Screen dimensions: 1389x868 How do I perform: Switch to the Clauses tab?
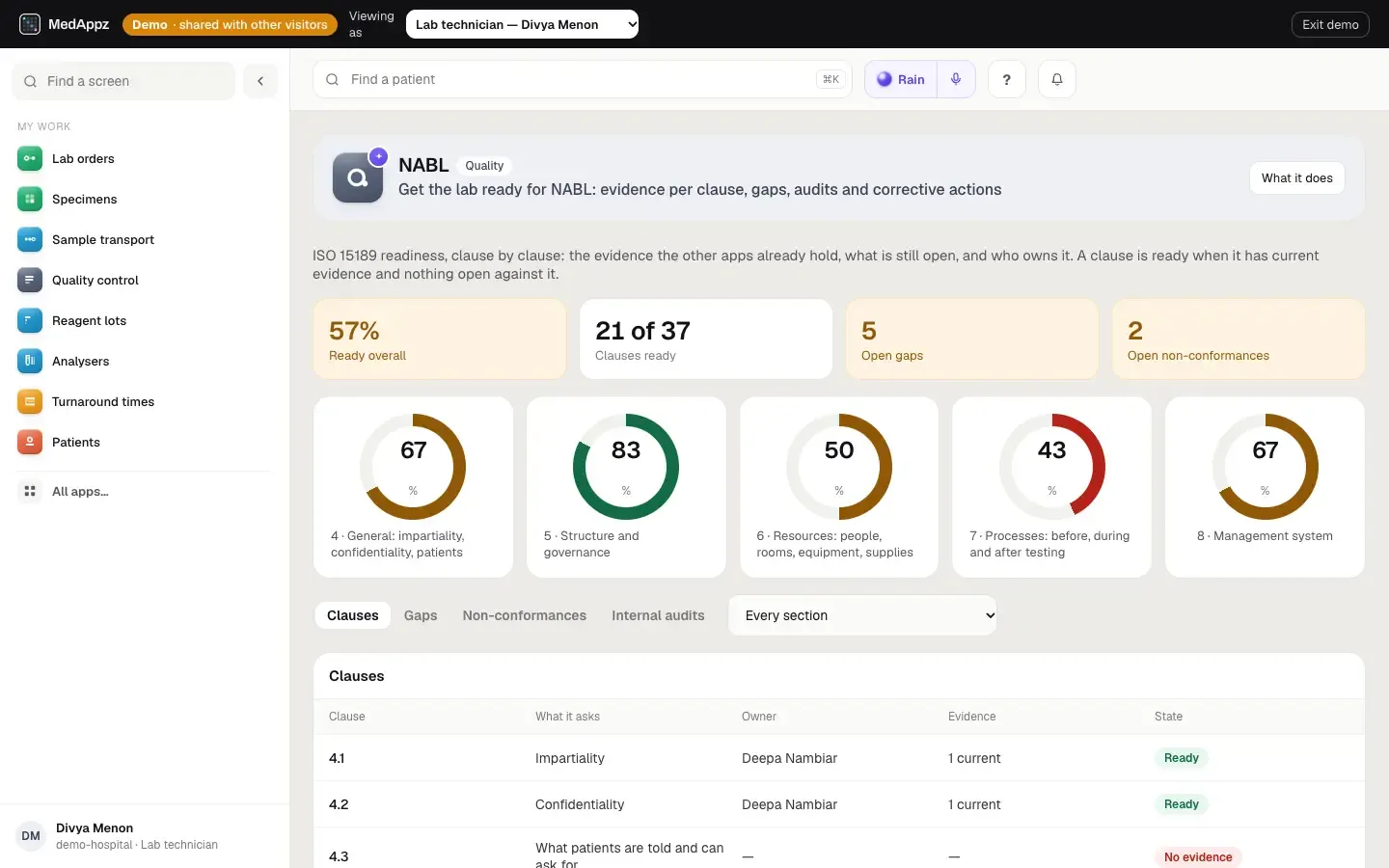pyautogui.click(x=353, y=615)
